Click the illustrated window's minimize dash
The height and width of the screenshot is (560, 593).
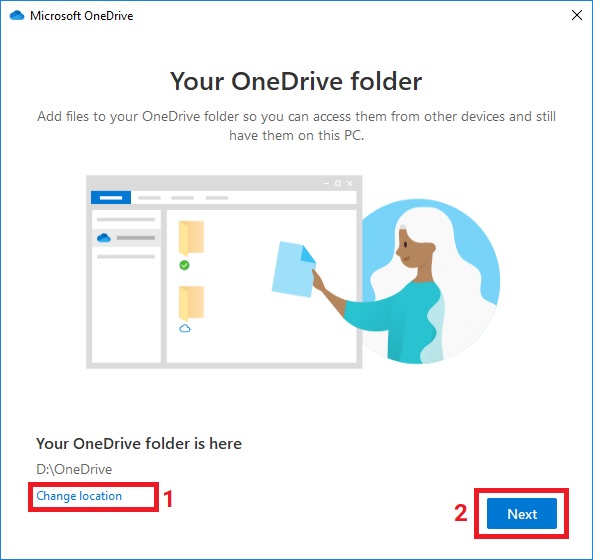point(326,183)
